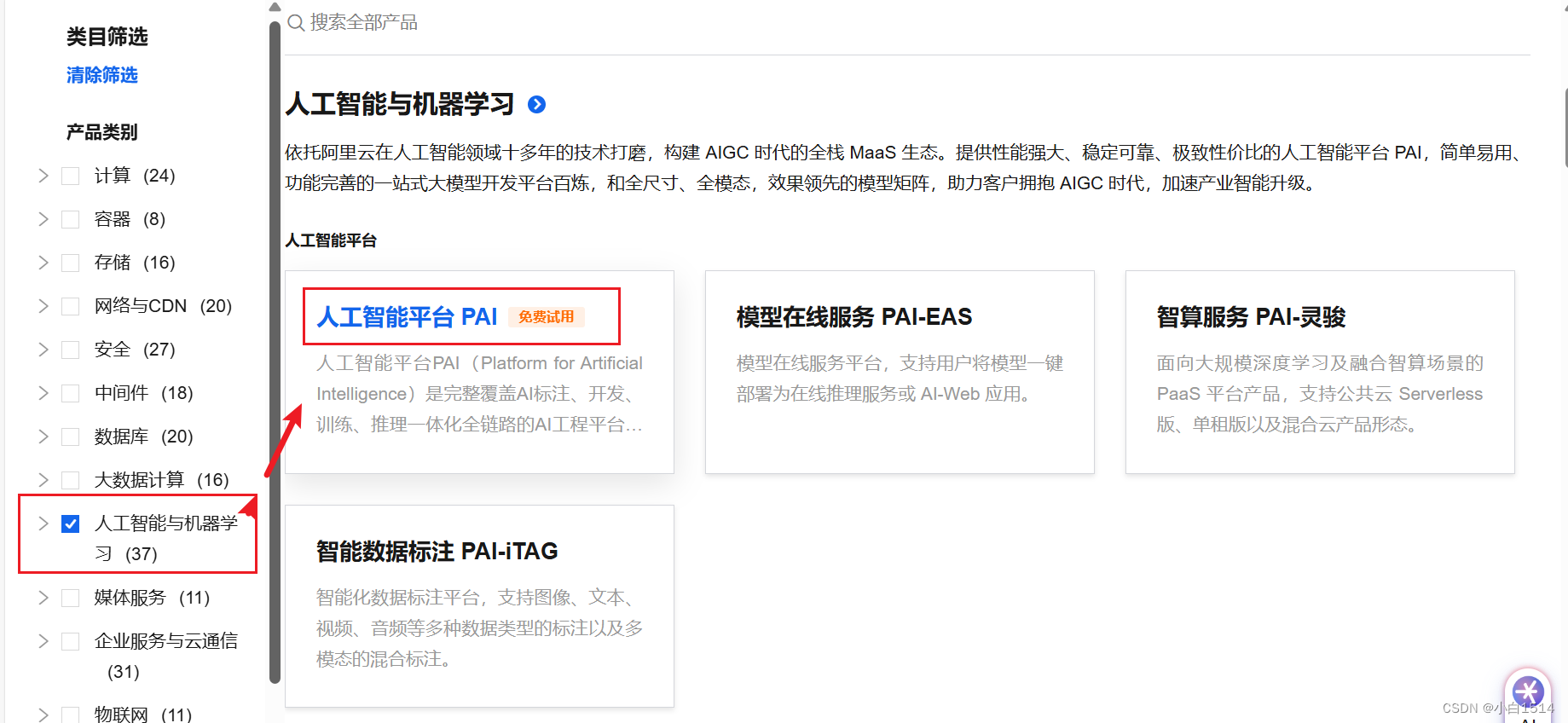Click the 安全 (27) category label
This screenshot has height=723, width=1568.
tap(135, 350)
